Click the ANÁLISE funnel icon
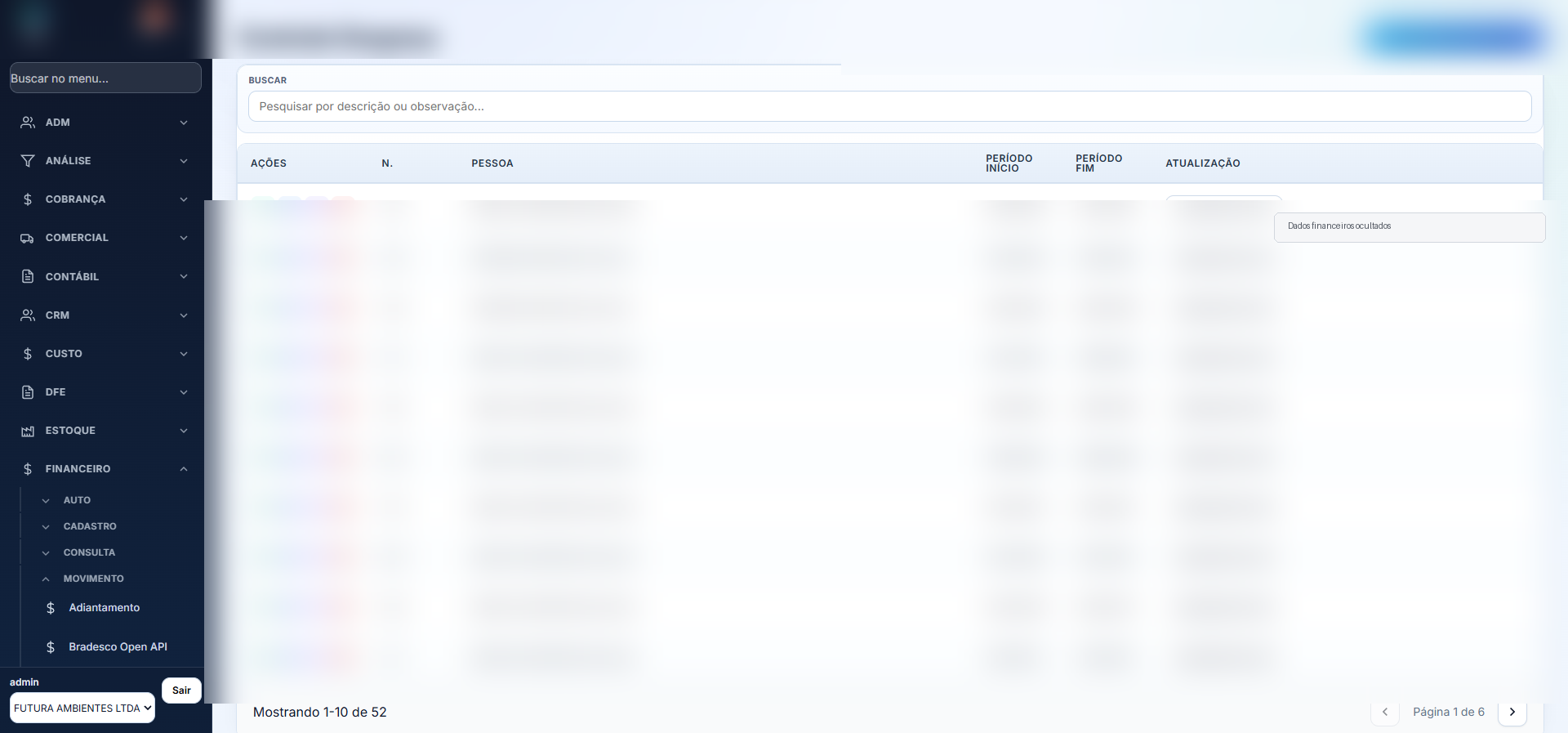This screenshot has width=1568, height=733. click(28, 161)
